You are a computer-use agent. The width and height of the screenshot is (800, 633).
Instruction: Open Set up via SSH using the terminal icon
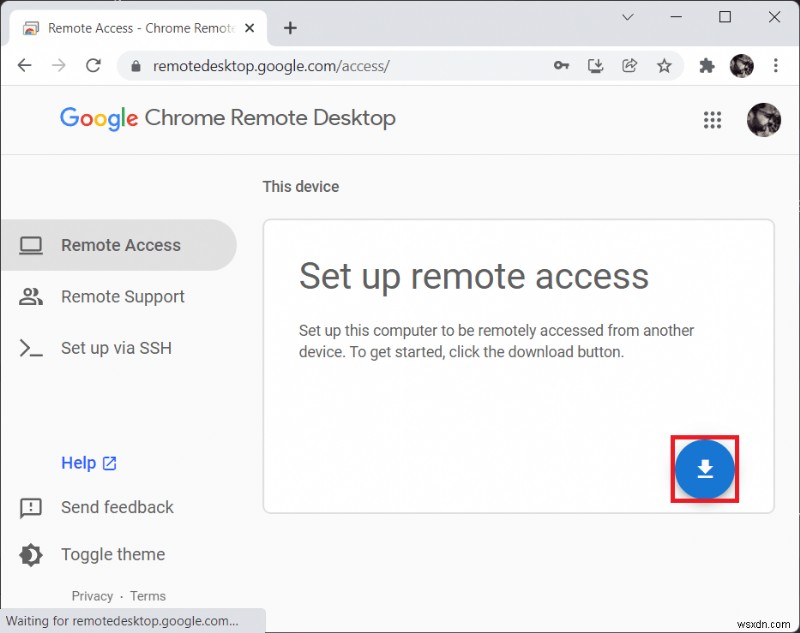(31, 348)
